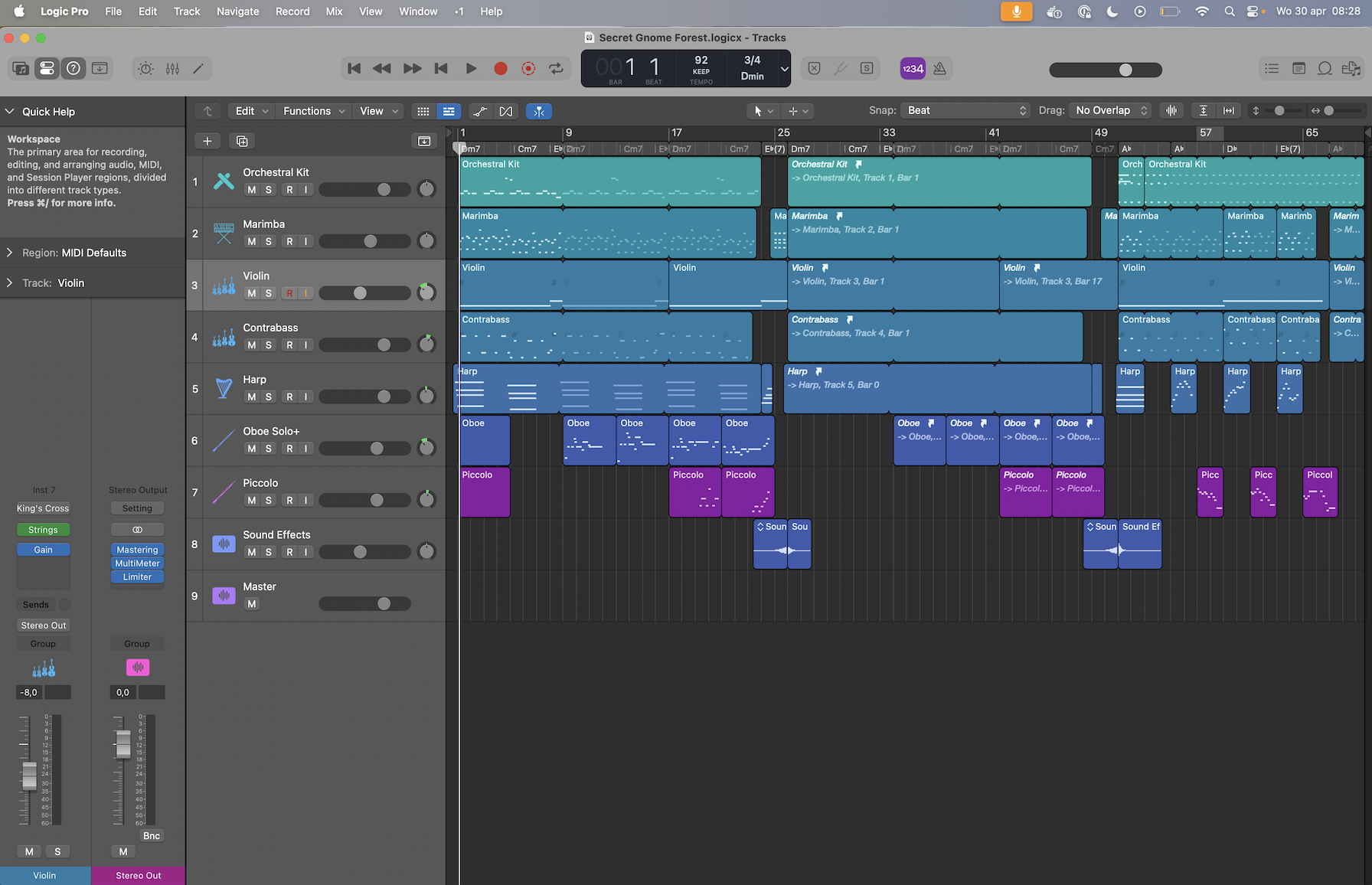Toggle the Metronome icon
This screenshot has height=885, width=1372.
click(x=939, y=68)
